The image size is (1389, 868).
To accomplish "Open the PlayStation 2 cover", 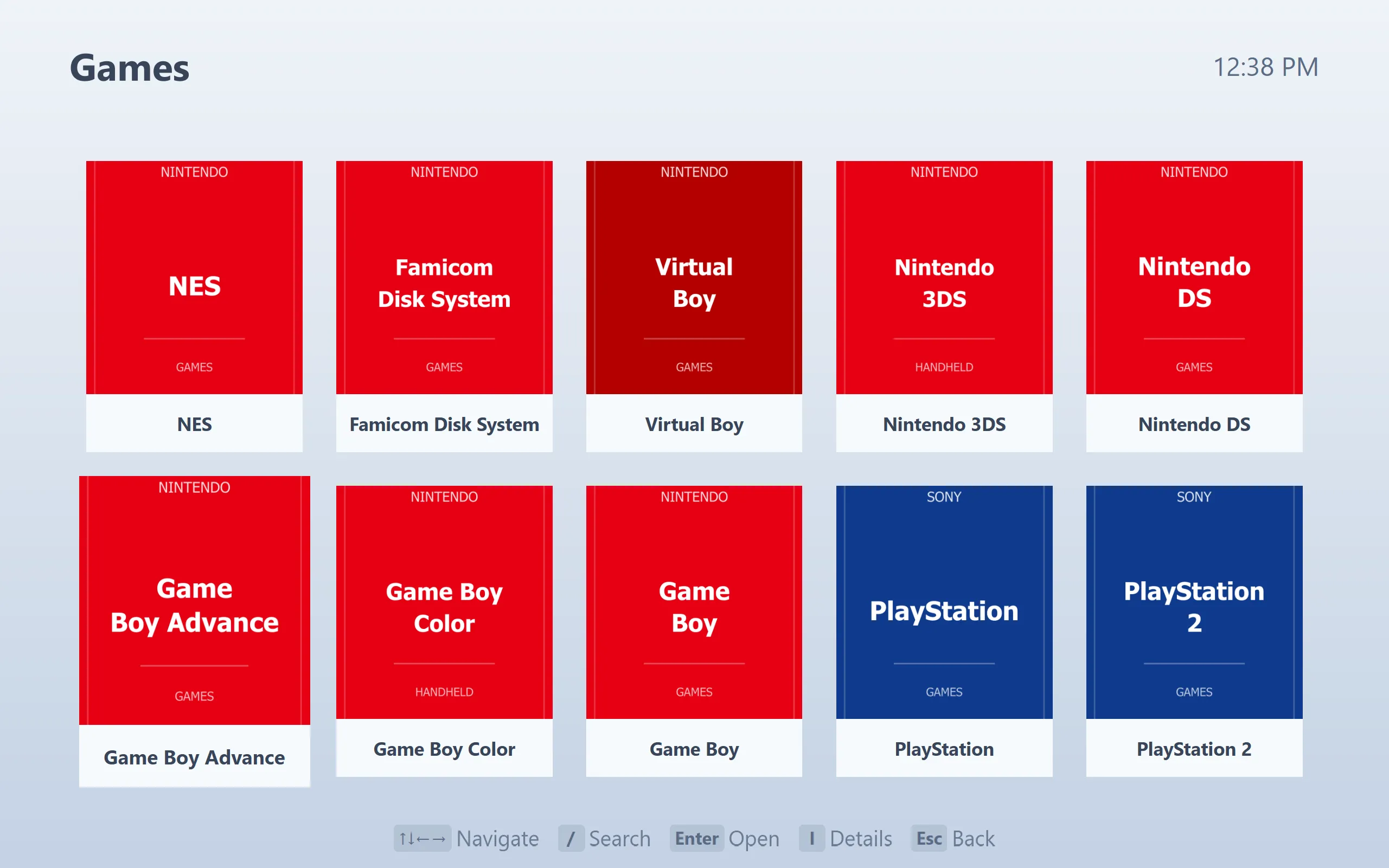I will [x=1194, y=602].
